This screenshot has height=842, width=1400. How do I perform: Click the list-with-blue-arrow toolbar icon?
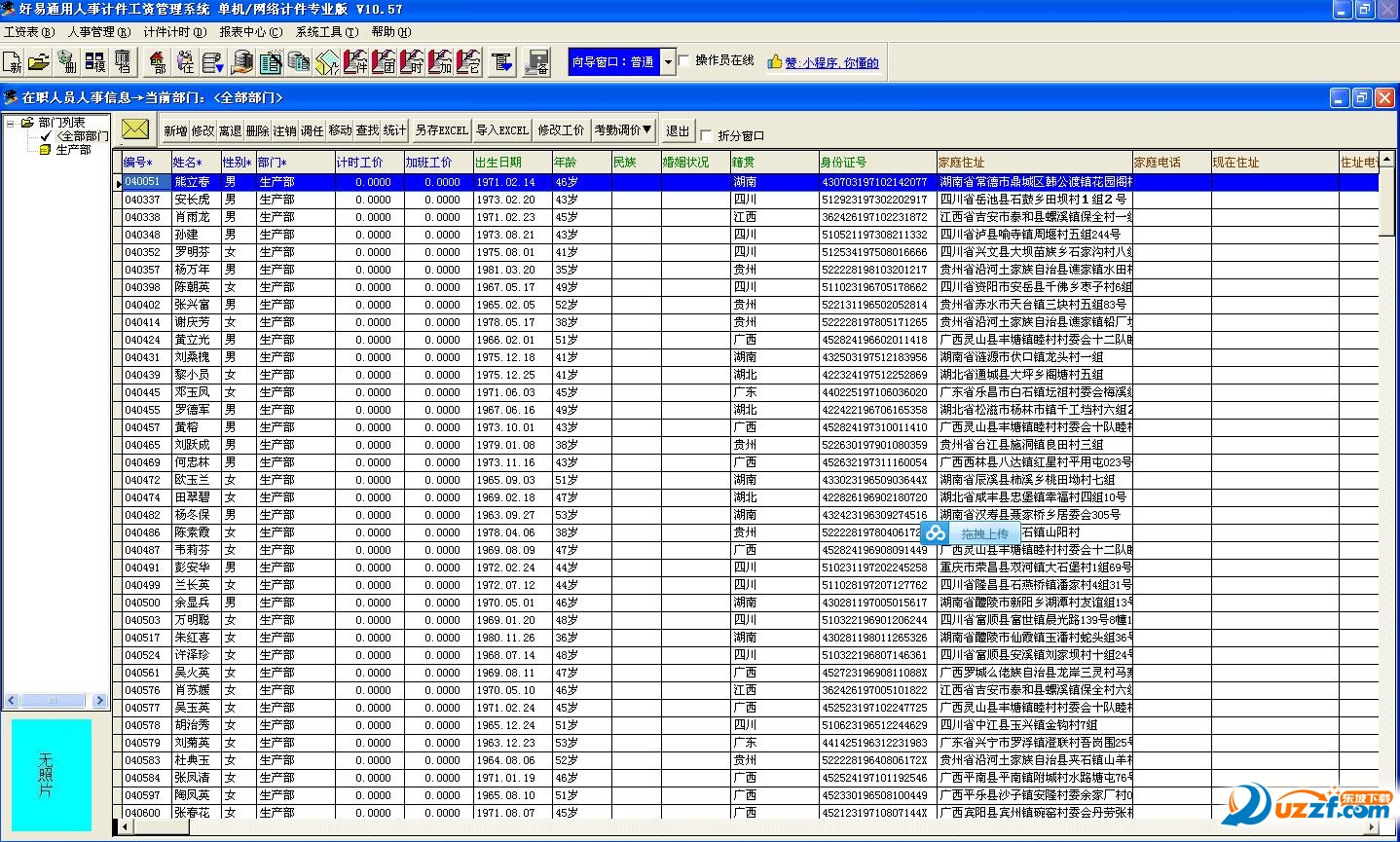[x=212, y=62]
